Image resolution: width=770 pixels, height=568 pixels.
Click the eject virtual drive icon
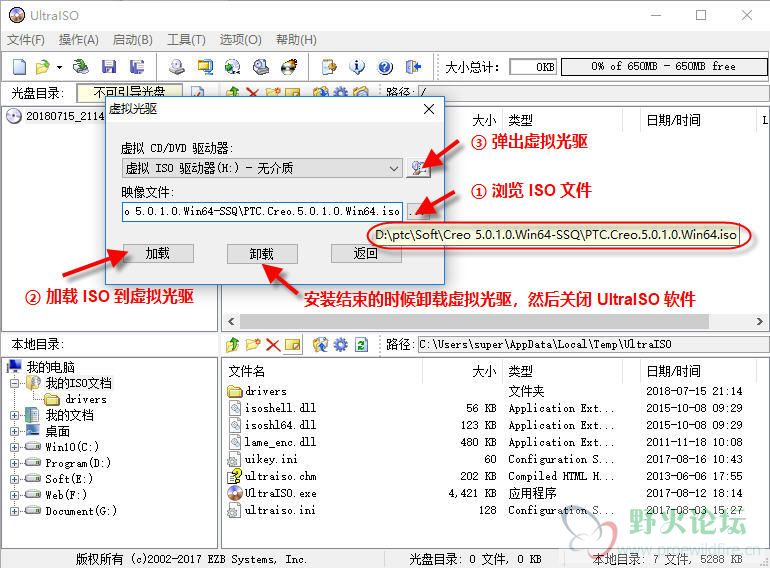pyautogui.click(x=418, y=168)
